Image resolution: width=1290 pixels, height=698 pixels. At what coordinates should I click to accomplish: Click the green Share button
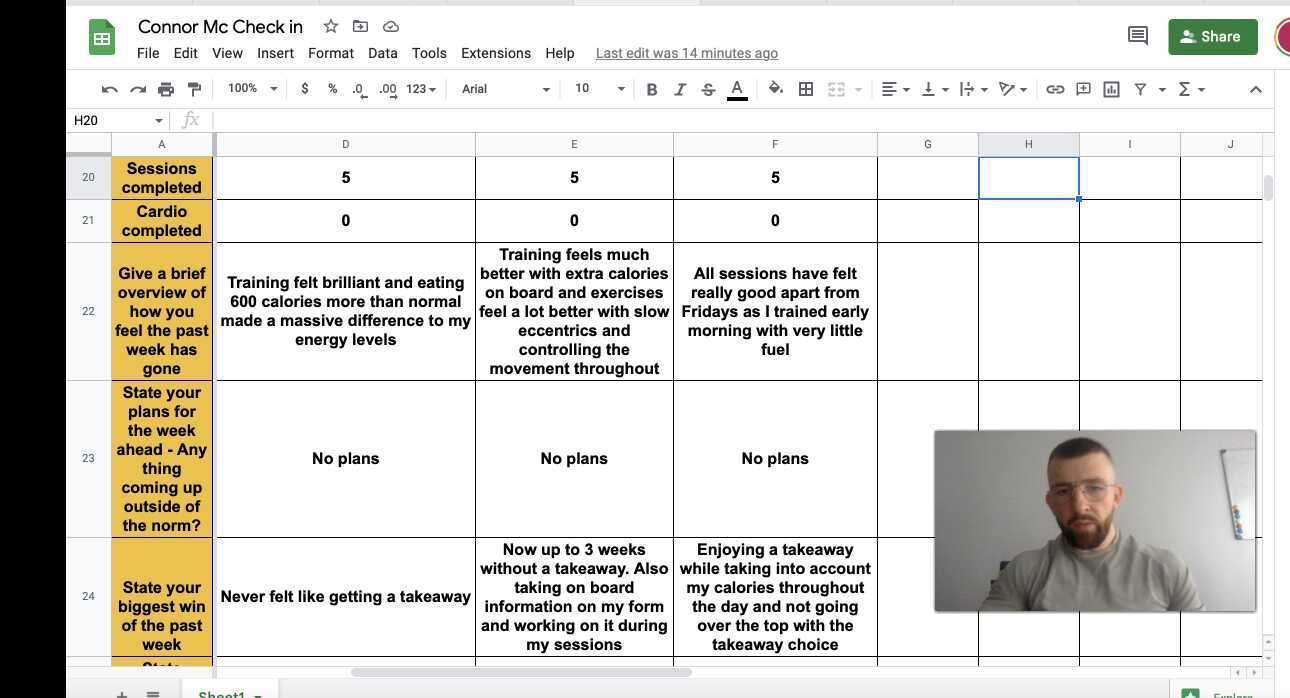[1212, 36]
